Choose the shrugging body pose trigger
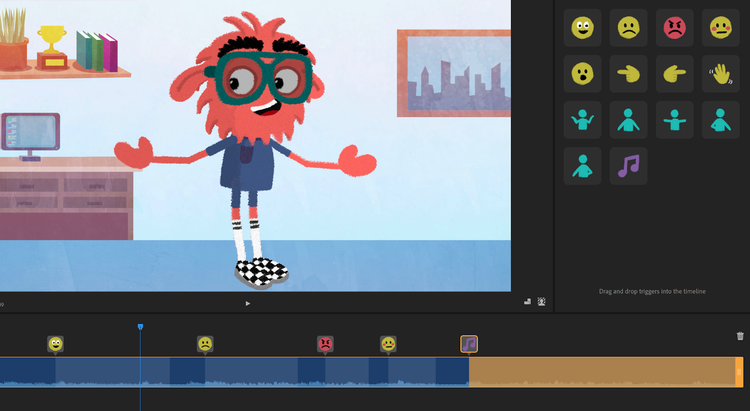 click(x=582, y=120)
